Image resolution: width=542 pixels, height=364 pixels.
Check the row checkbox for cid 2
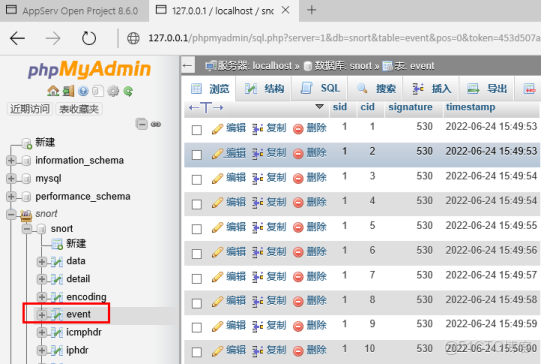coord(197,155)
